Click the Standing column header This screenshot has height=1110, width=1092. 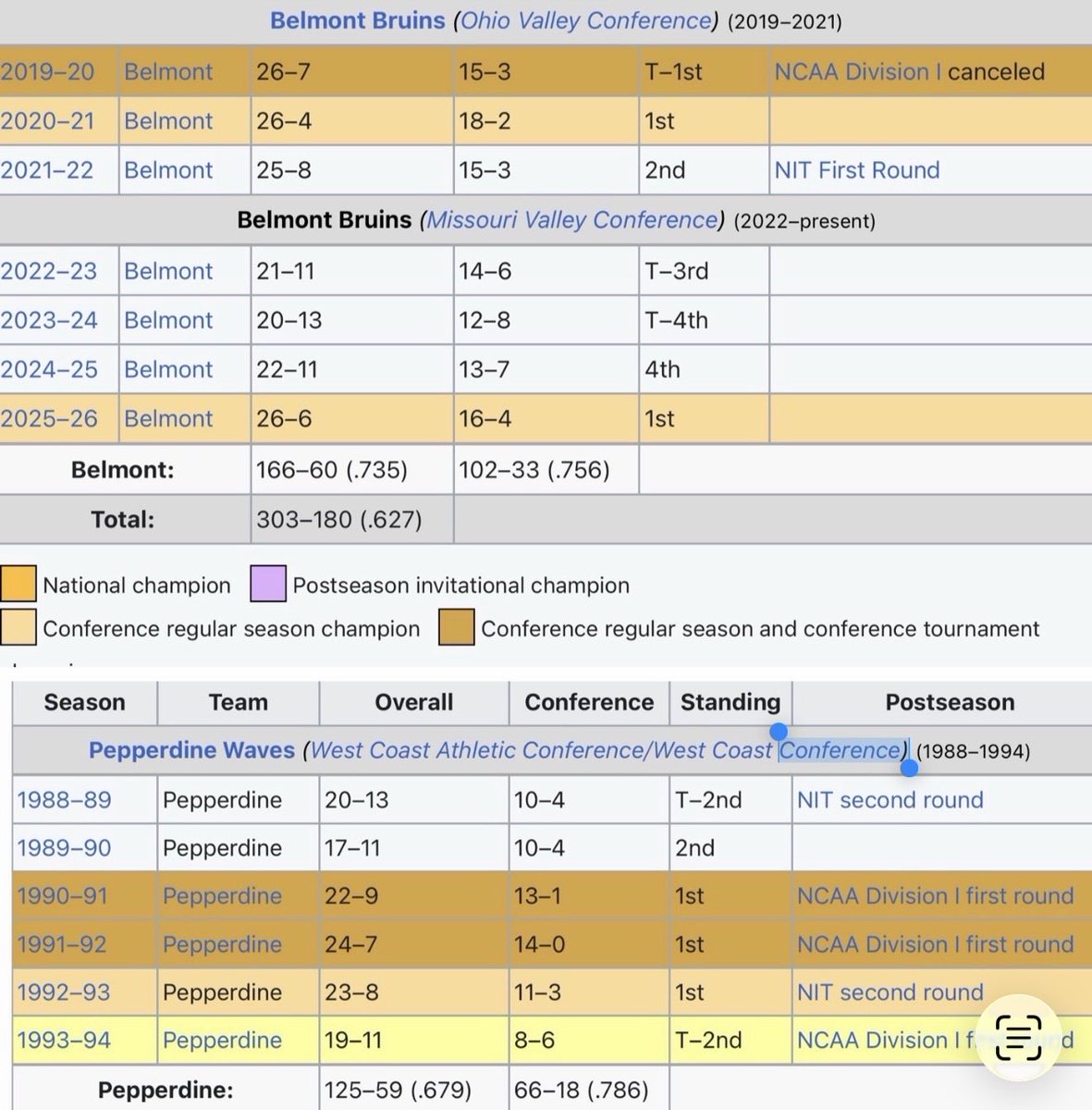click(x=730, y=702)
